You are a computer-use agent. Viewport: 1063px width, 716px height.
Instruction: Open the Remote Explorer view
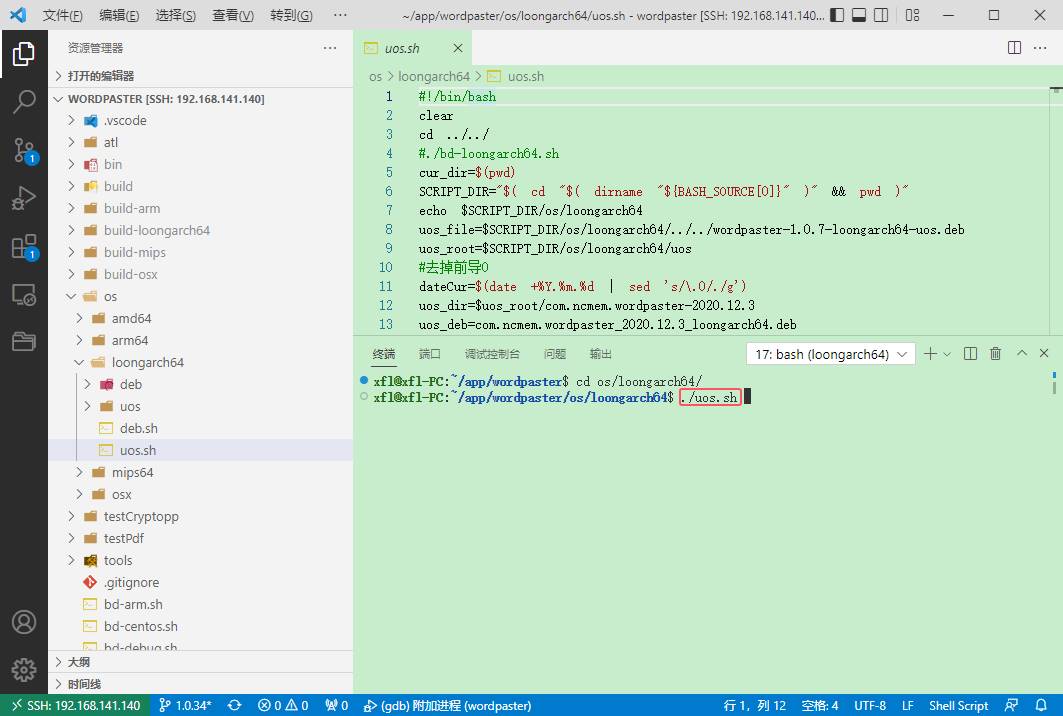tap(24, 295)
